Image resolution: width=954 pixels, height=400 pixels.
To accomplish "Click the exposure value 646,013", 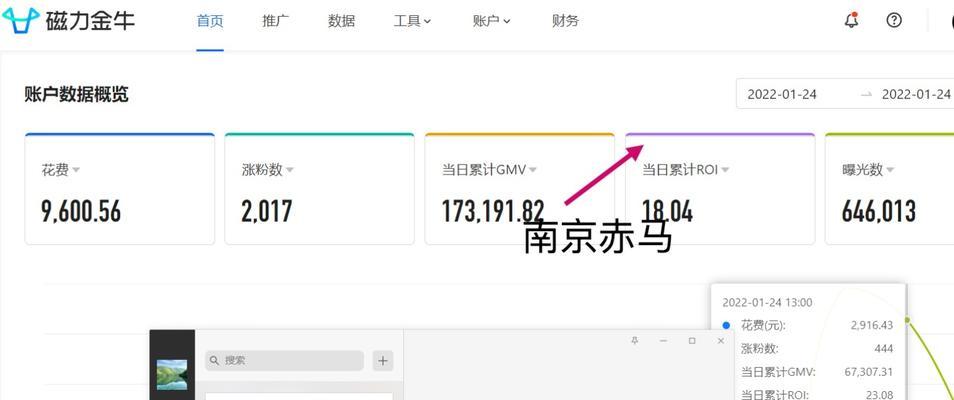I will pyautogui.click(x=879, y=211).
